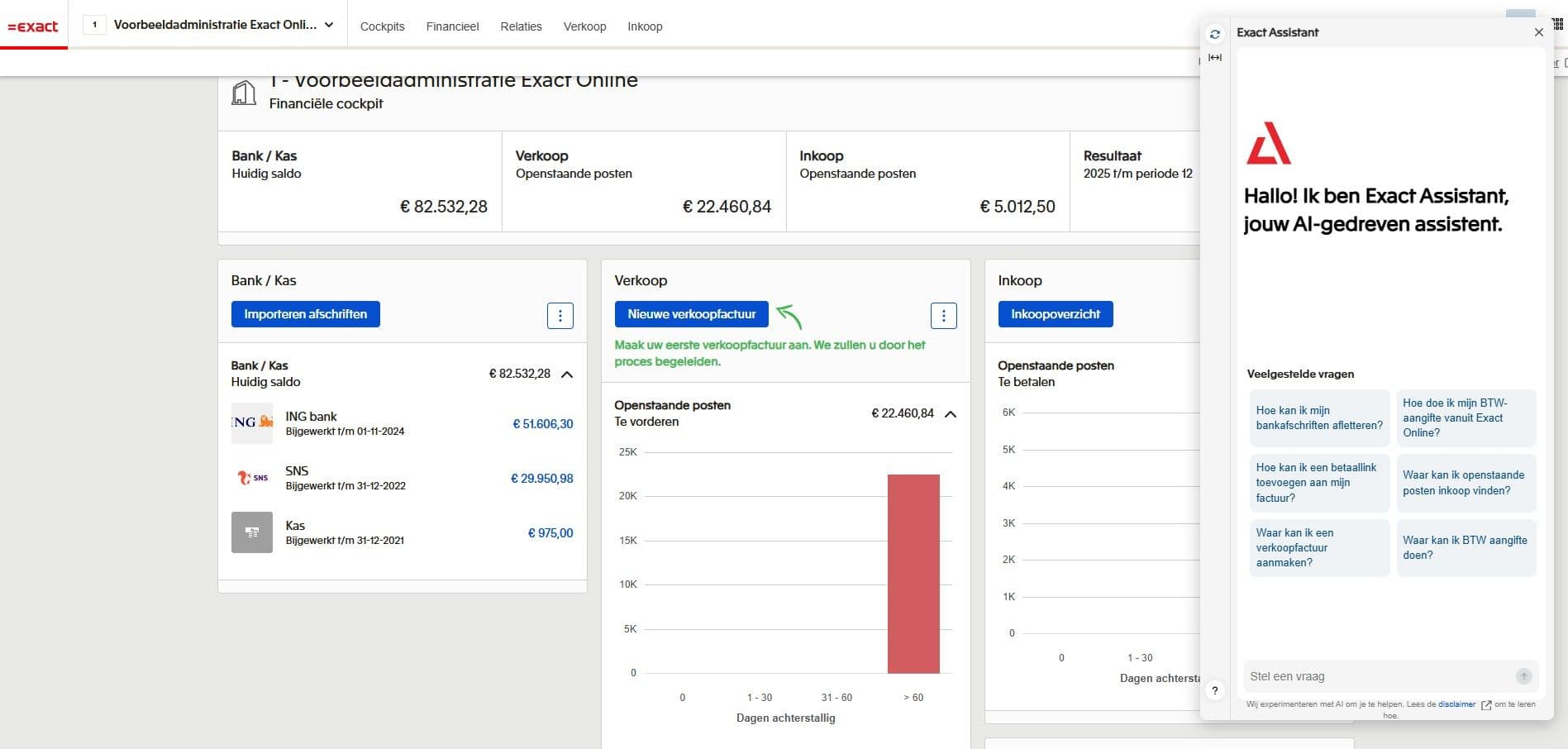Image resolution: width=1568 pixels, height=749 pixels.
Task: Select question 'Waar kan ik BTW aangifte doen?'
Action: tap(1466, 547)
